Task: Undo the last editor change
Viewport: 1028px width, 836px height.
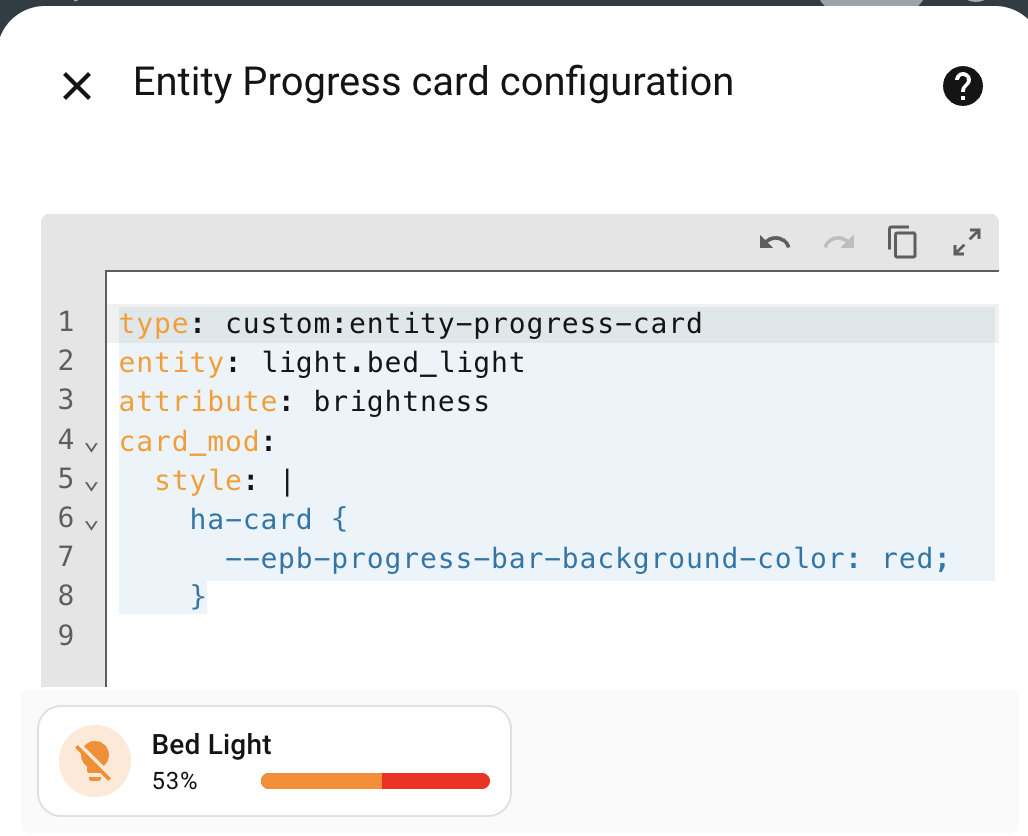Action: [x=775, y=242]
